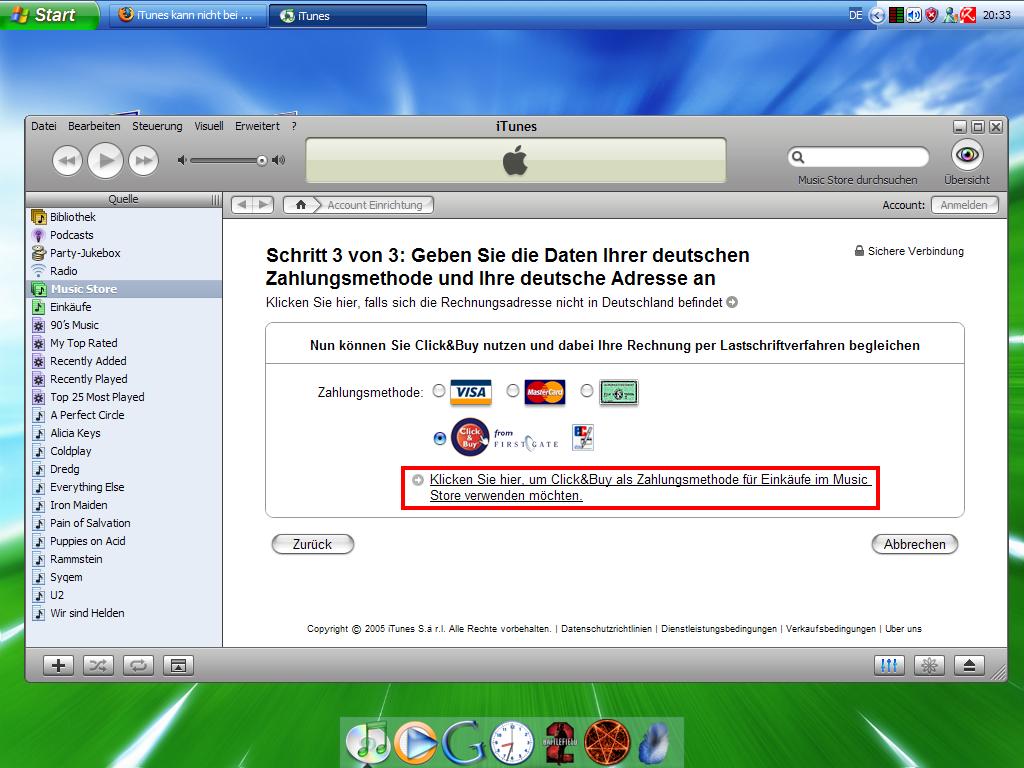Select the MasterCard radio button
The width and height of the screenshot is (1024, 768).
[x=513, y=391]
